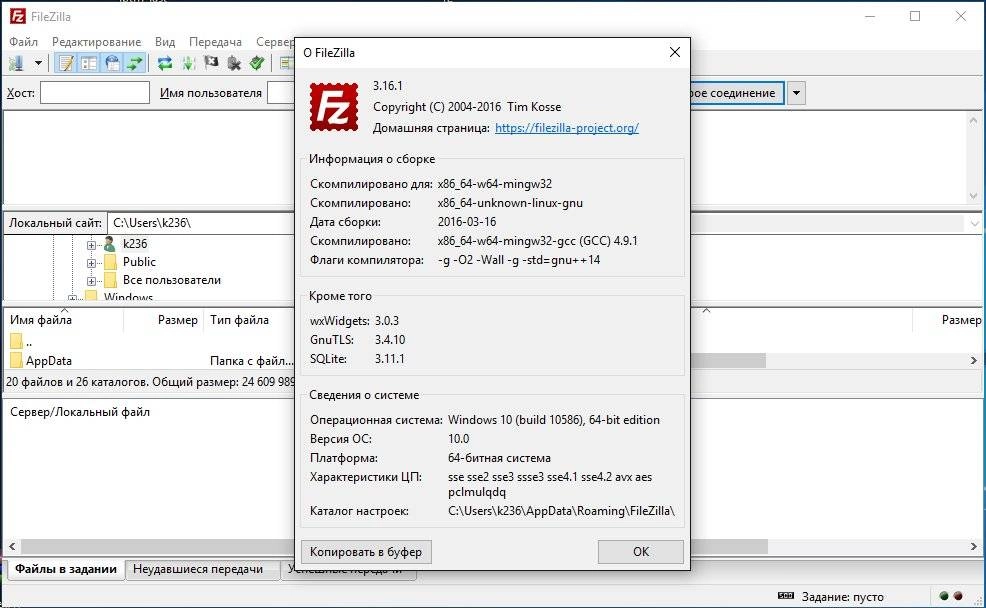986x608 pixels.
Task: Open quick connect history dropdown
Action: [796, 93]
